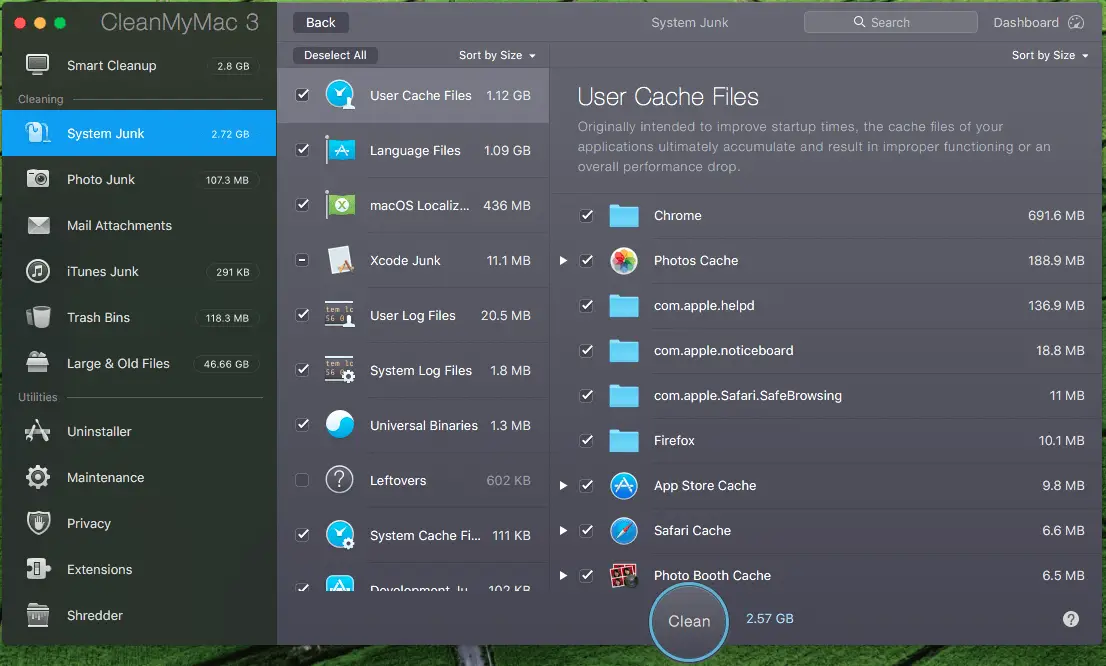
Task: Click the Photo Booth Cache icon
Action: 624,576
